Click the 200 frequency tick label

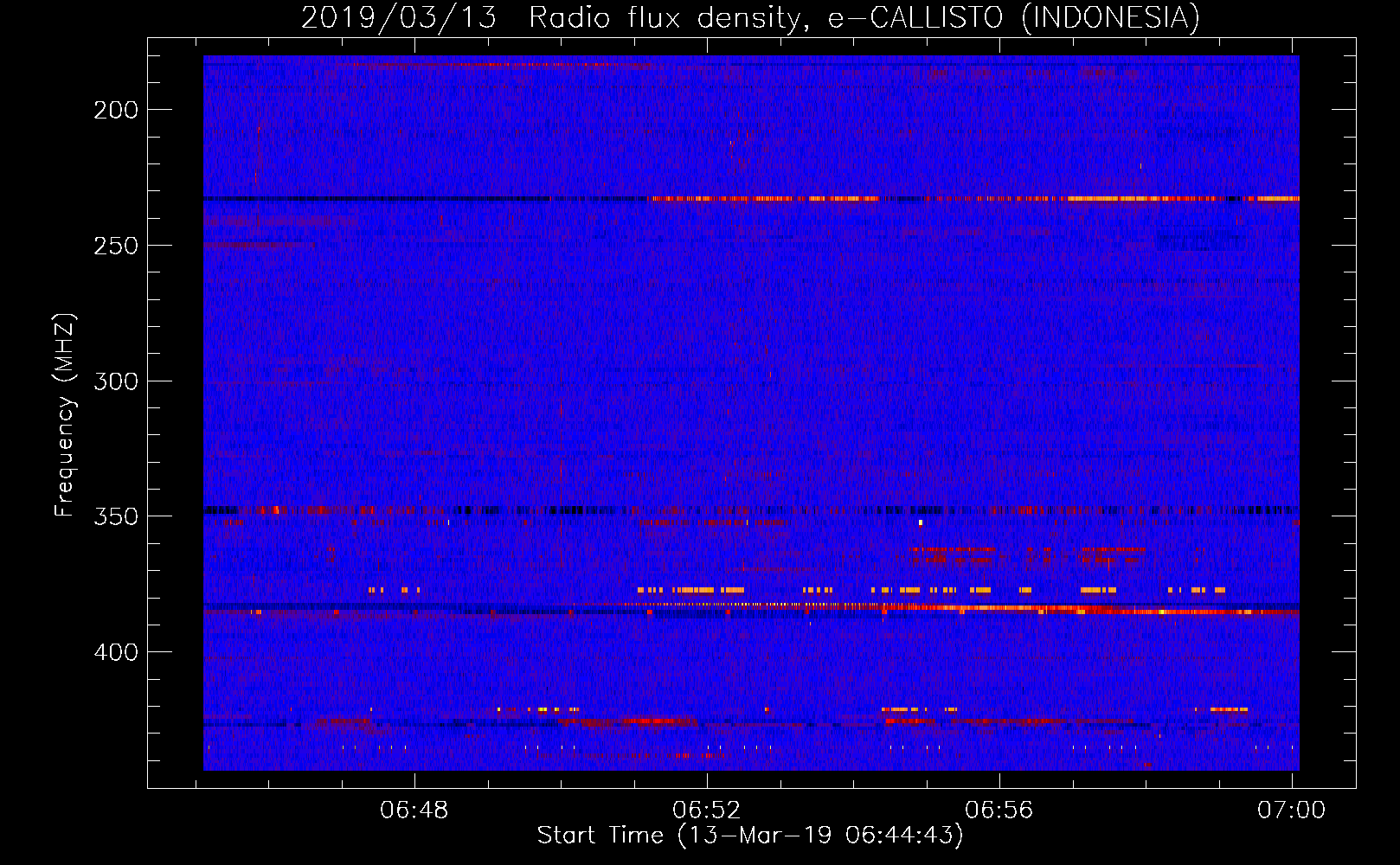point(116,110)
